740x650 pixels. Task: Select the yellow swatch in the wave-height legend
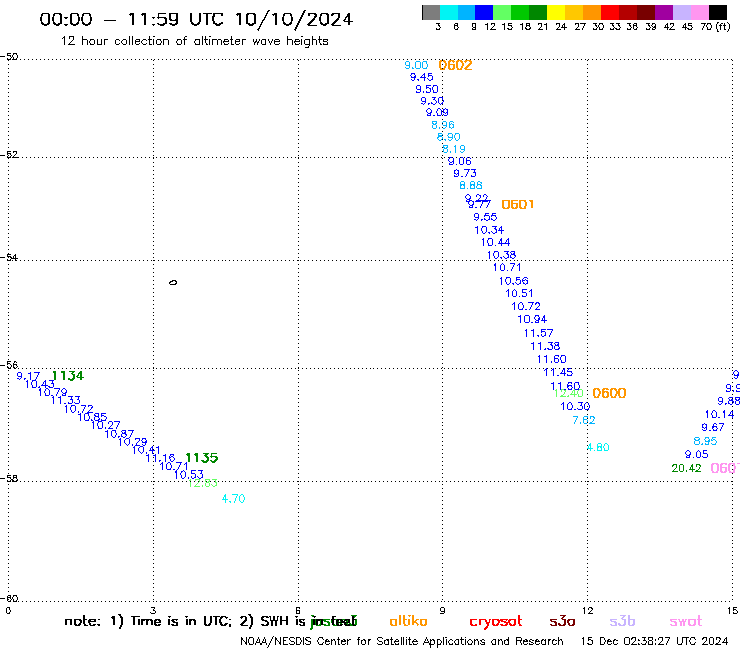pyautogui.click(x=556, y=12)
